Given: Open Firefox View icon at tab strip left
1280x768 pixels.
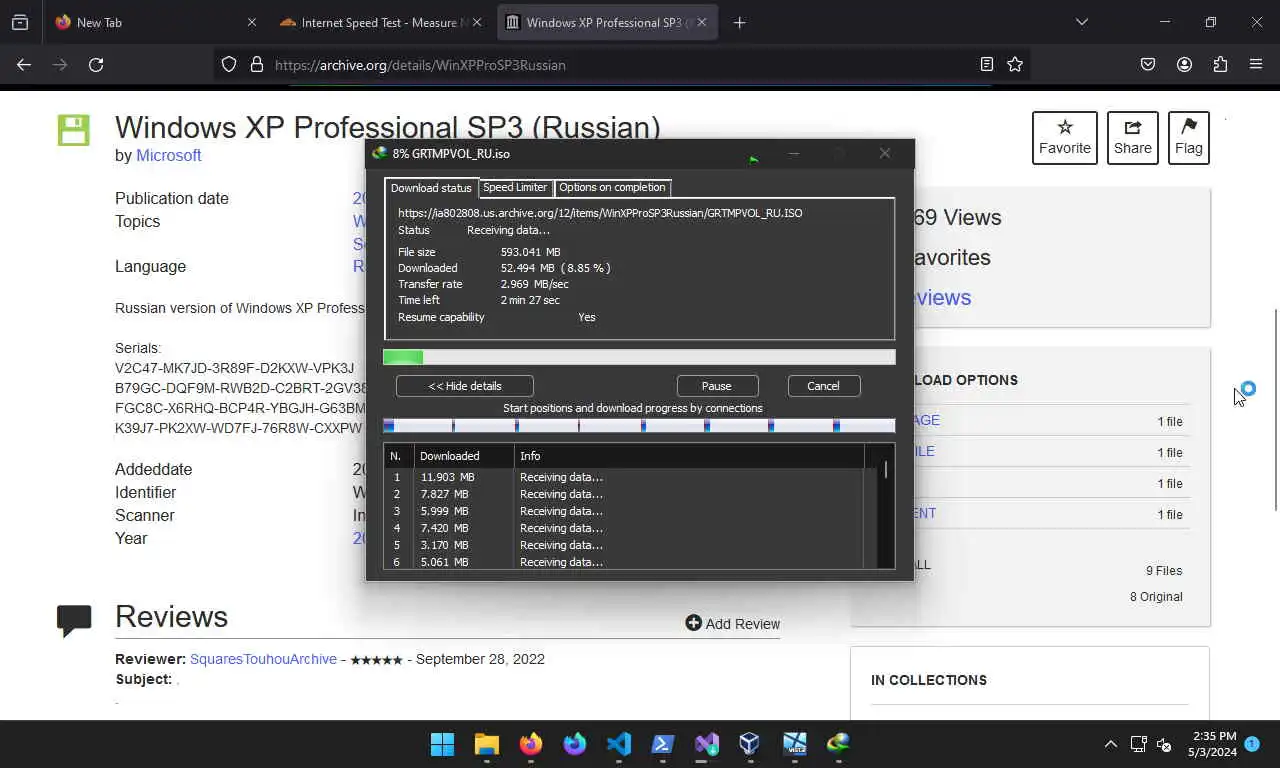Looking at the screenshot, I should (x=20, y=22).
